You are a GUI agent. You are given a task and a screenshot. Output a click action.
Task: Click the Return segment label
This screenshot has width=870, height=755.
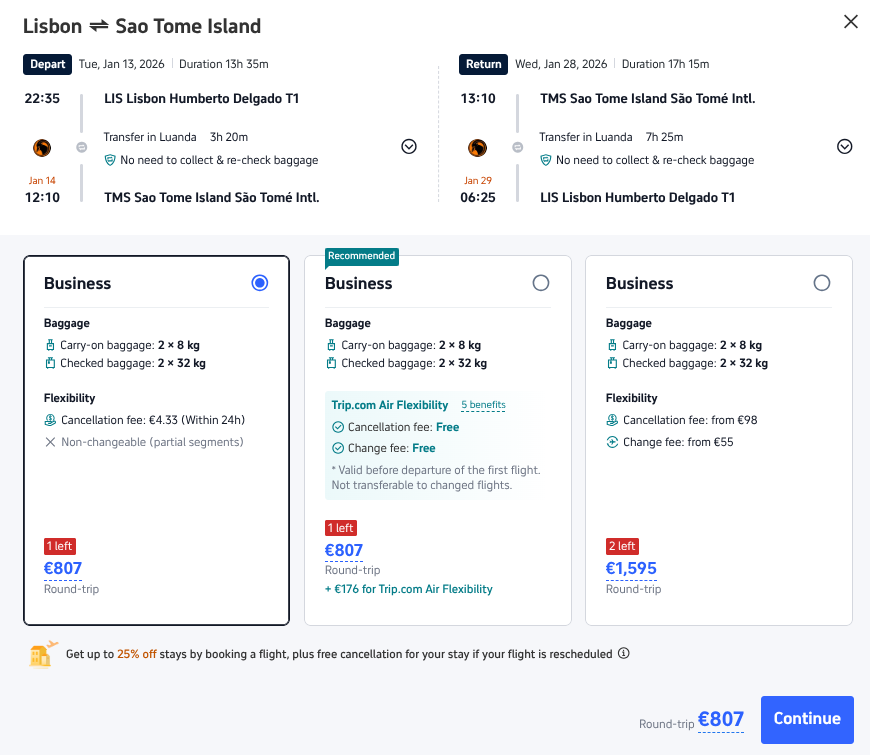tap(483, 64)
